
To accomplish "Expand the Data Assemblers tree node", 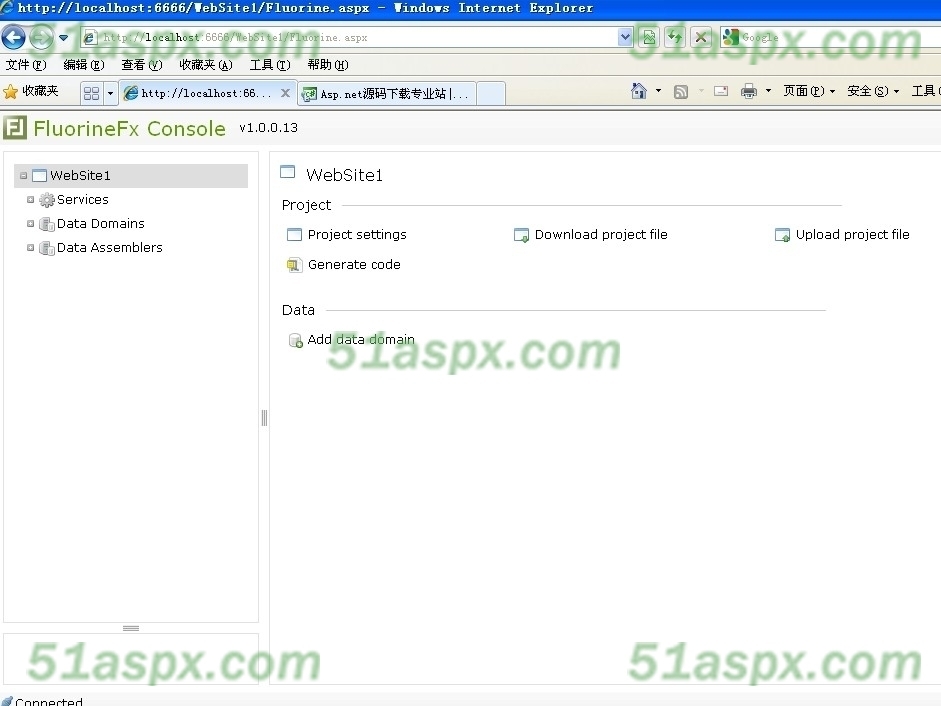I will pyautogui.click(x=30, y=247).
